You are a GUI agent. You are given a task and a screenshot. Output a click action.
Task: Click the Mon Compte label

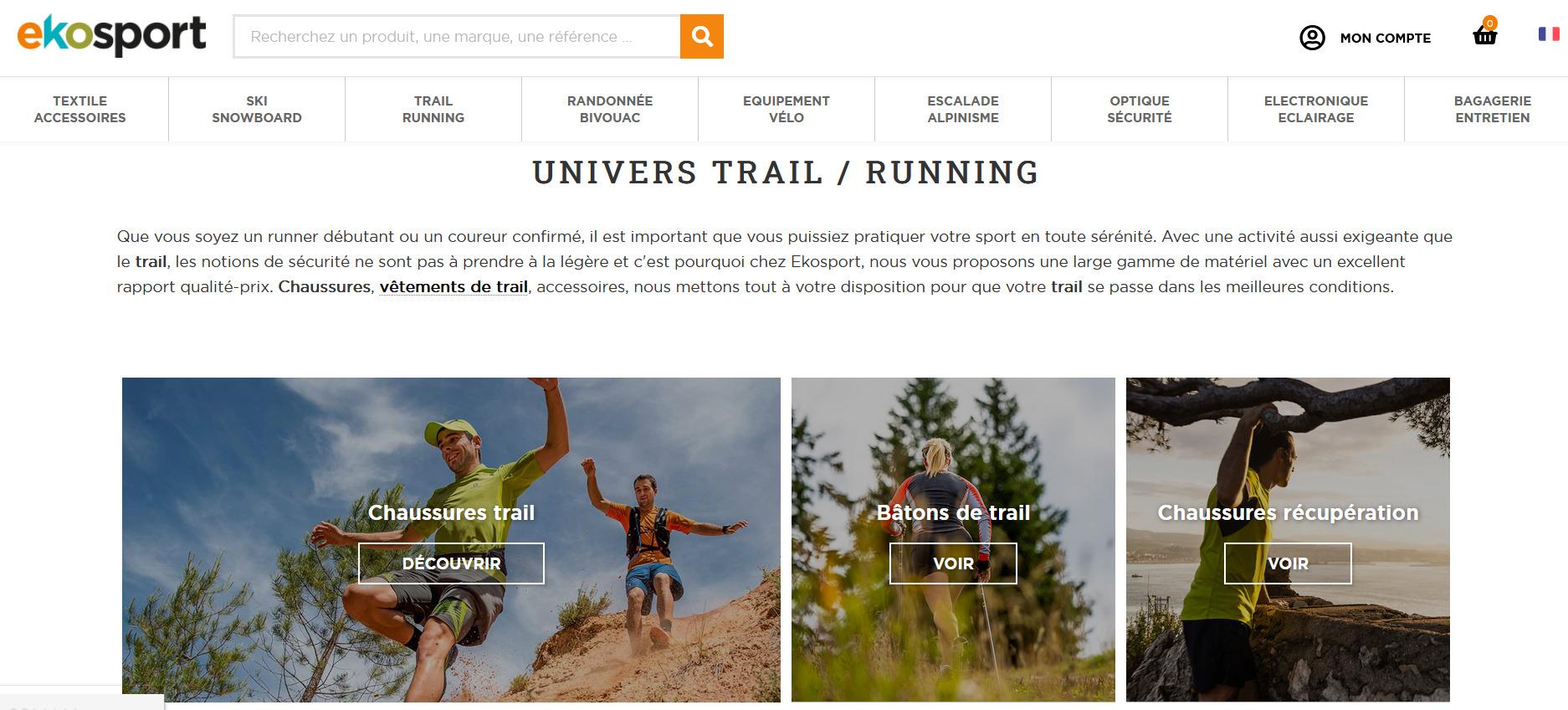click(1386, 38)
